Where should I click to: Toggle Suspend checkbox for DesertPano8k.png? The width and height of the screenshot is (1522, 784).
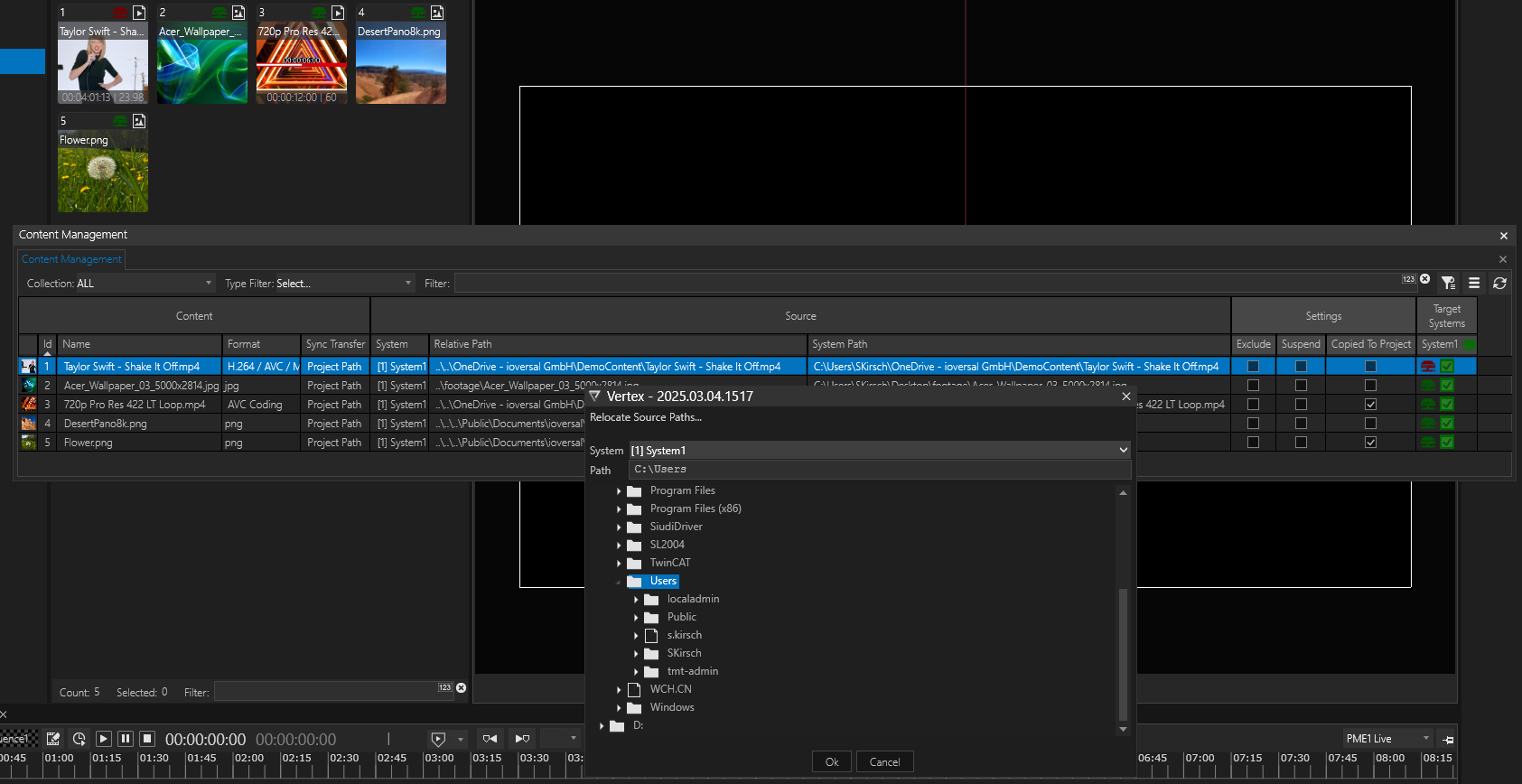pos(1301,424)
